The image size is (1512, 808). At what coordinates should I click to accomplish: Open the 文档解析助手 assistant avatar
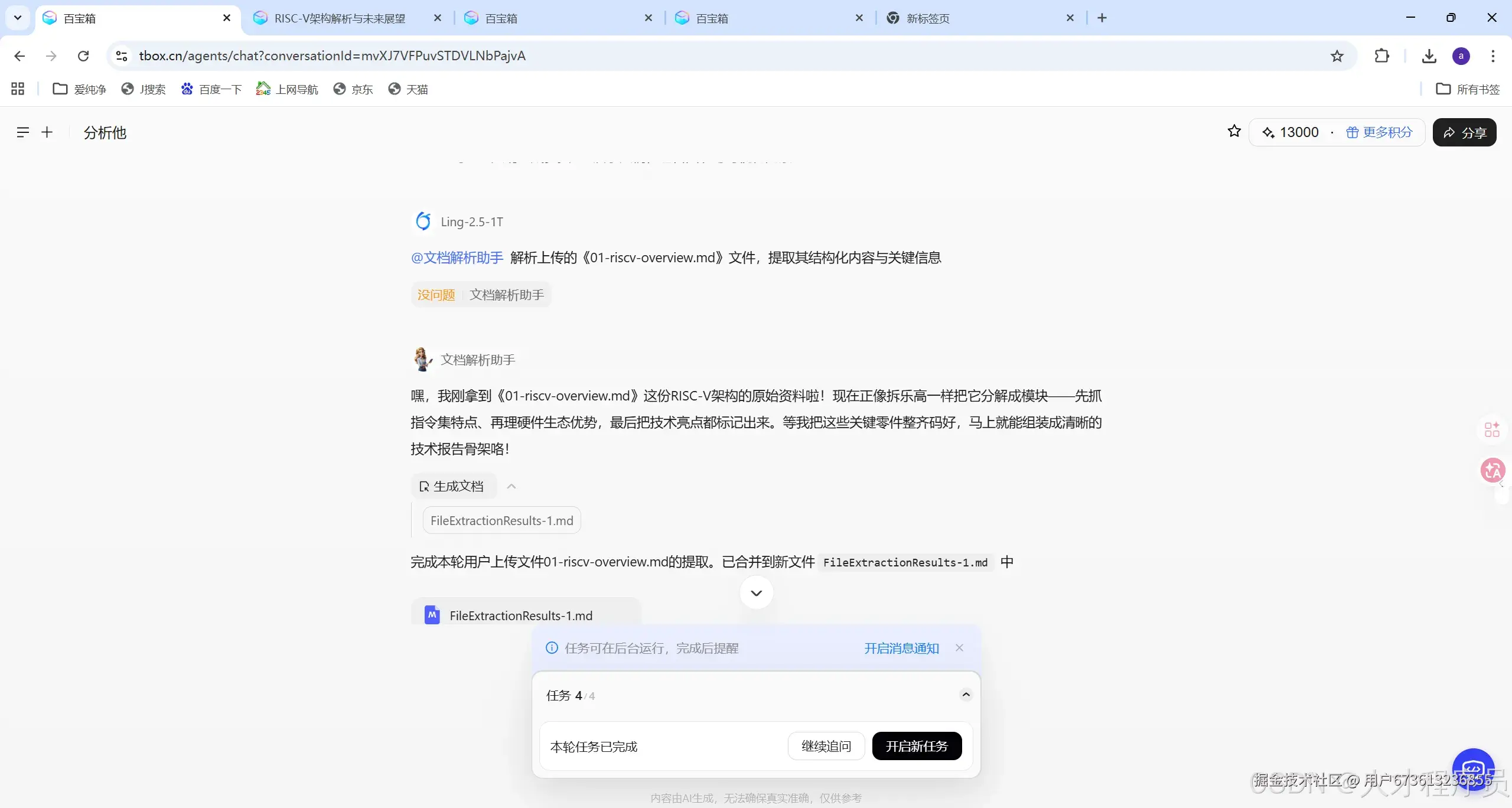423,359
